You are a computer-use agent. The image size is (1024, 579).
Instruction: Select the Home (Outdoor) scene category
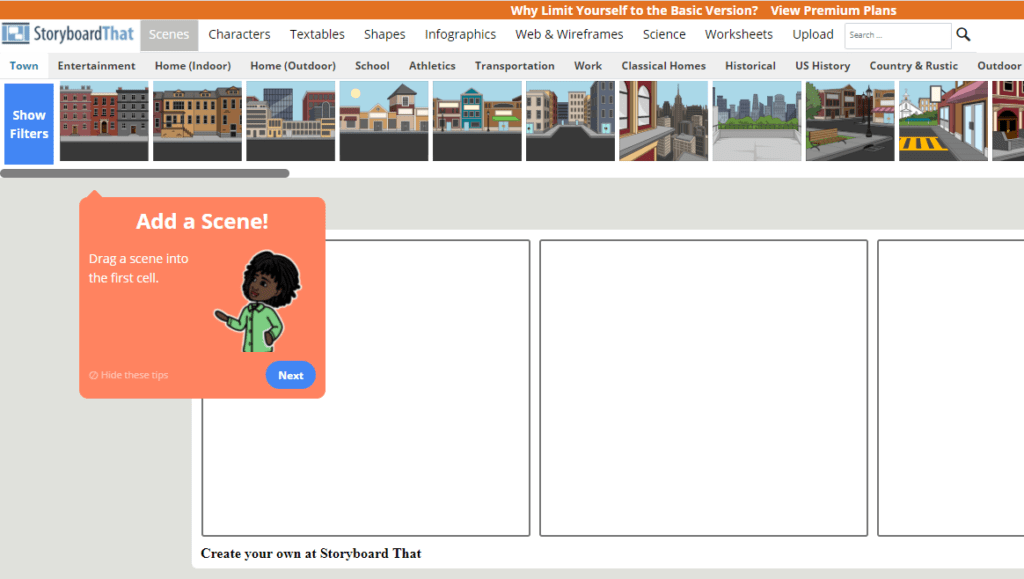pos(293,66)
